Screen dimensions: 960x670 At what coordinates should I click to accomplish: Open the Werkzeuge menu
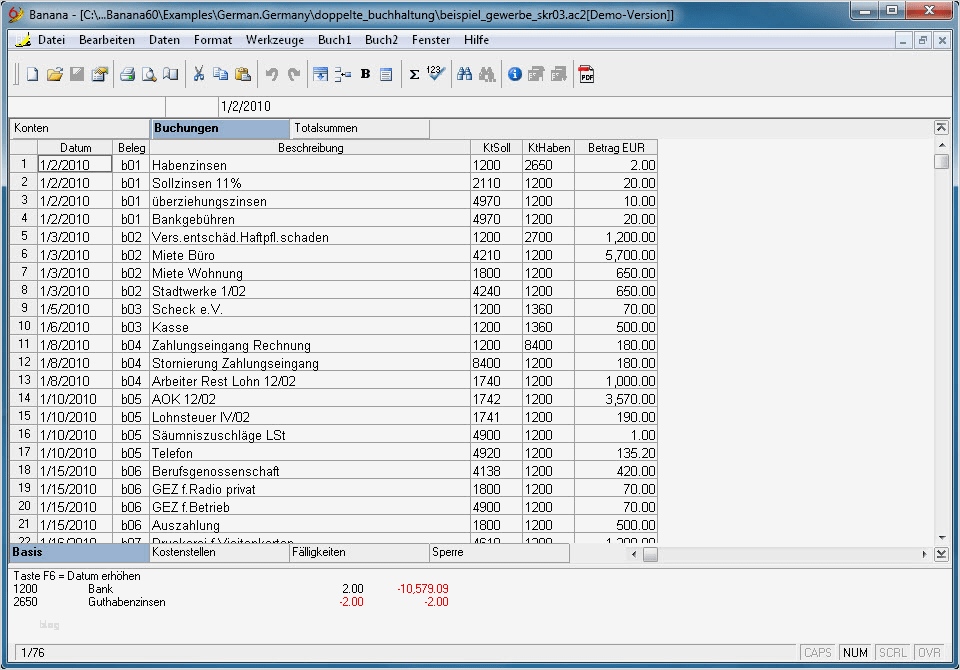[x=274, y=40]
